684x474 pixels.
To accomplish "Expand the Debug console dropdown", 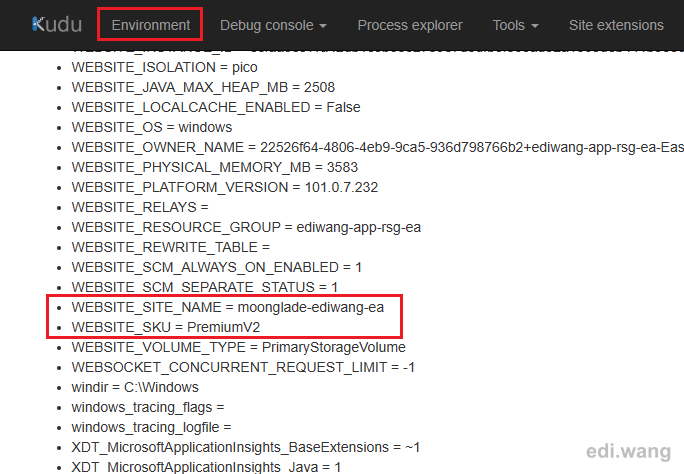I will point(273,25).
